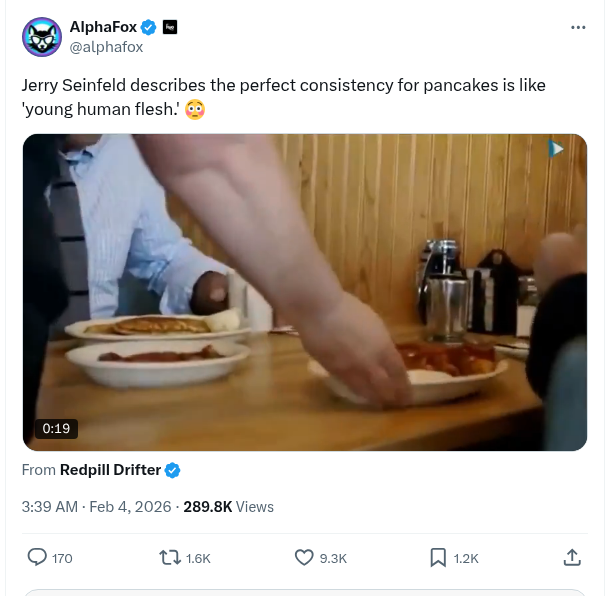Open the AlphaFox profile avatar
Image resolution: width=608 pixels, height=596 pixels.
42,37
